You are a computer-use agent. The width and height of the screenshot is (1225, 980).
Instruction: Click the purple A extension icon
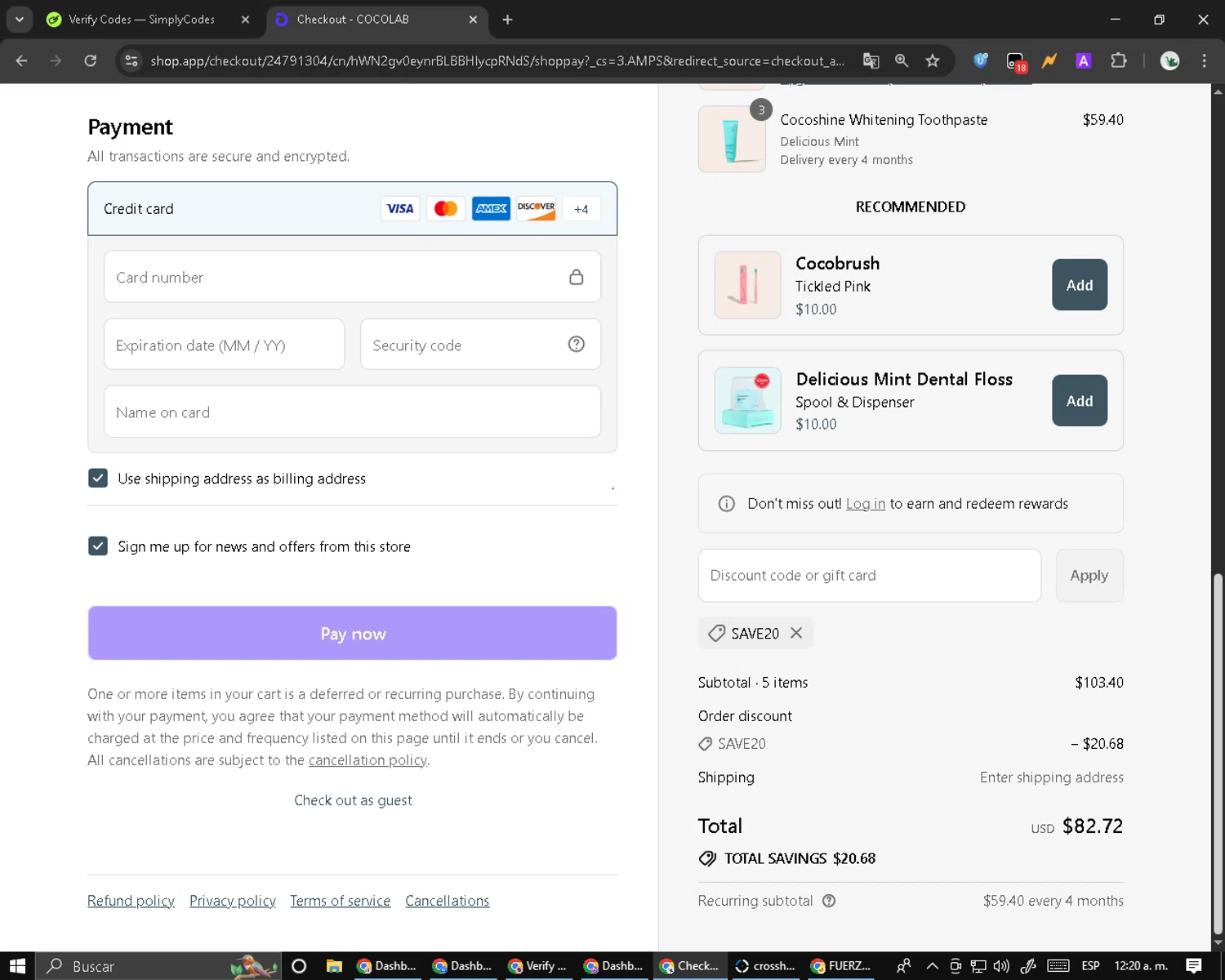[x=1084, y=60]
